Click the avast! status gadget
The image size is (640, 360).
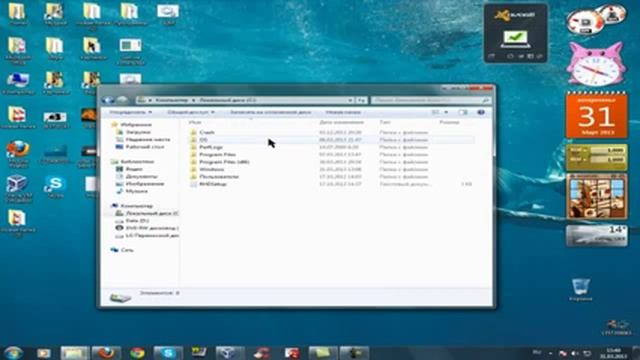point(516,33)
